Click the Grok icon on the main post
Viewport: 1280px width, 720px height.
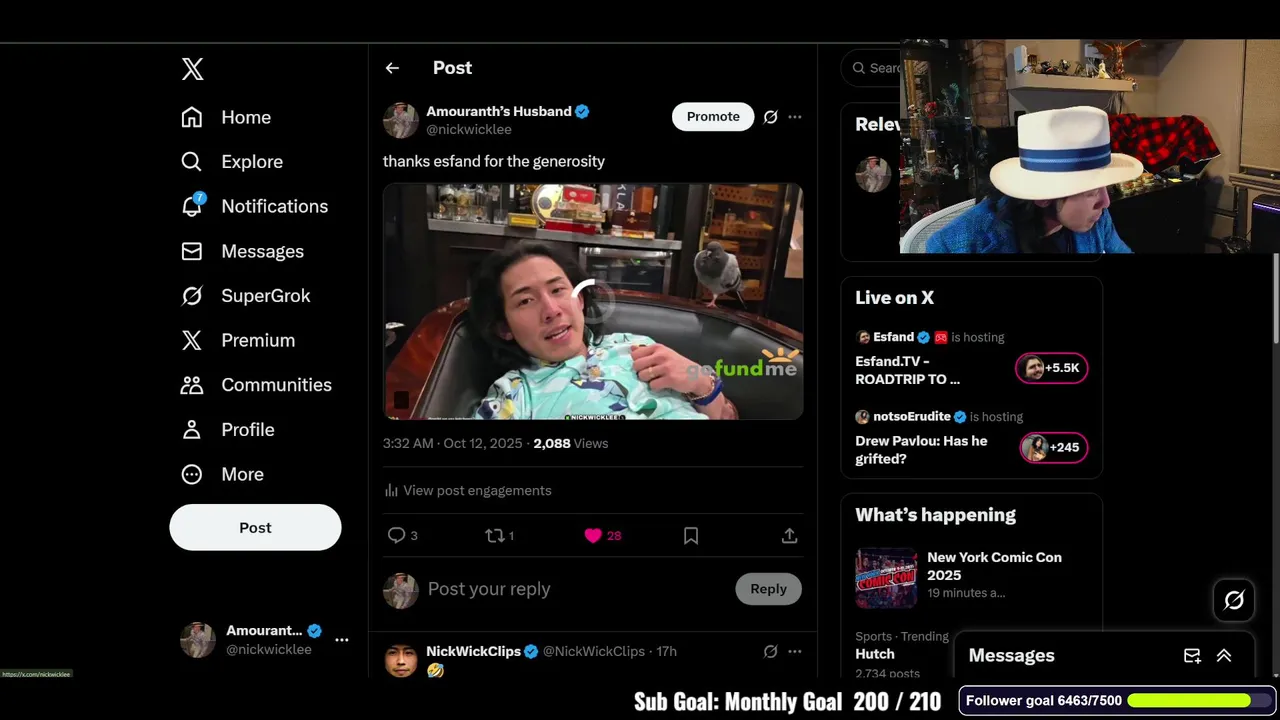pos(771,117)
